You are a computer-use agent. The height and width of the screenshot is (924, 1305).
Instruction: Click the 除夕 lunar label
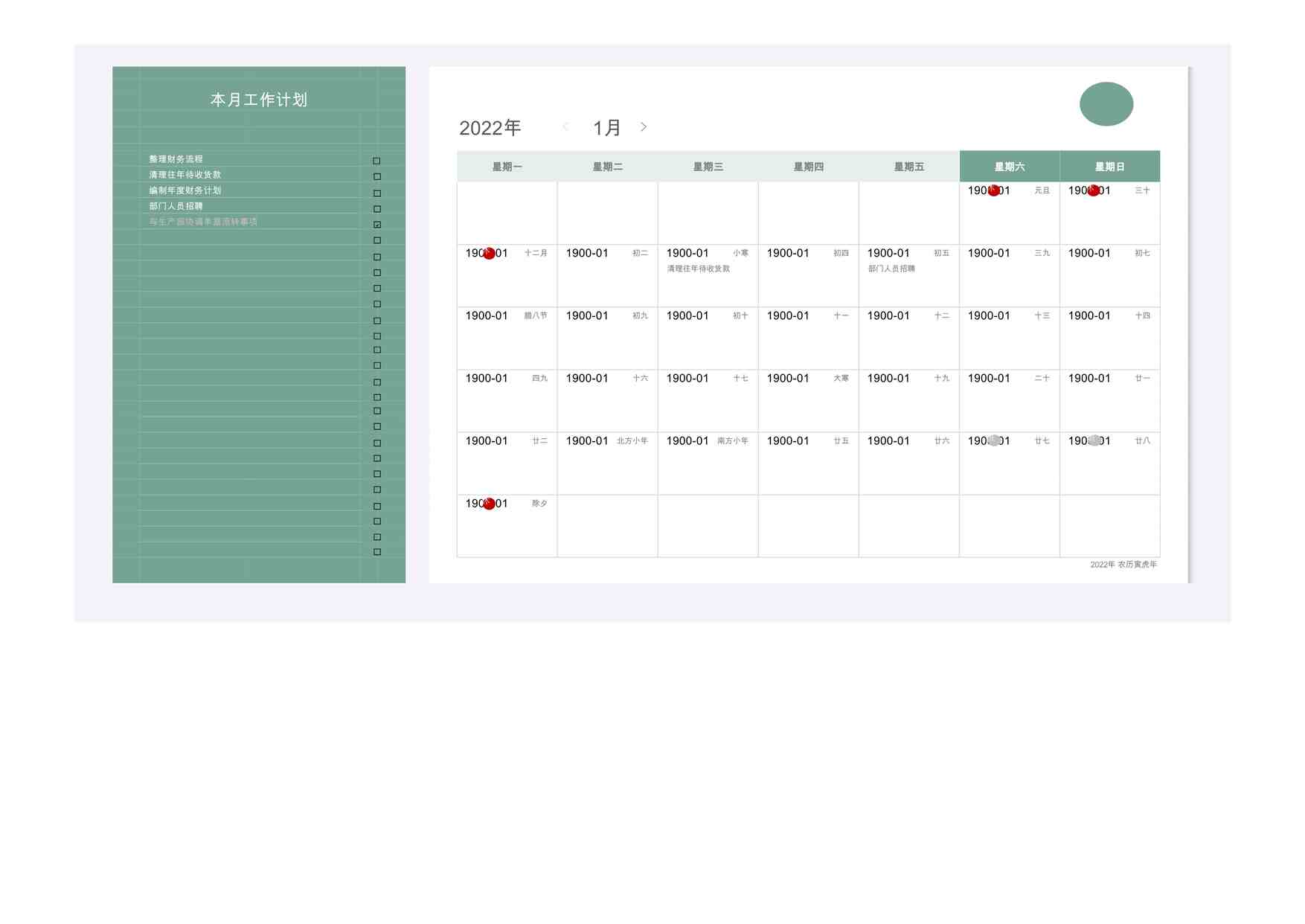point(539,504)
